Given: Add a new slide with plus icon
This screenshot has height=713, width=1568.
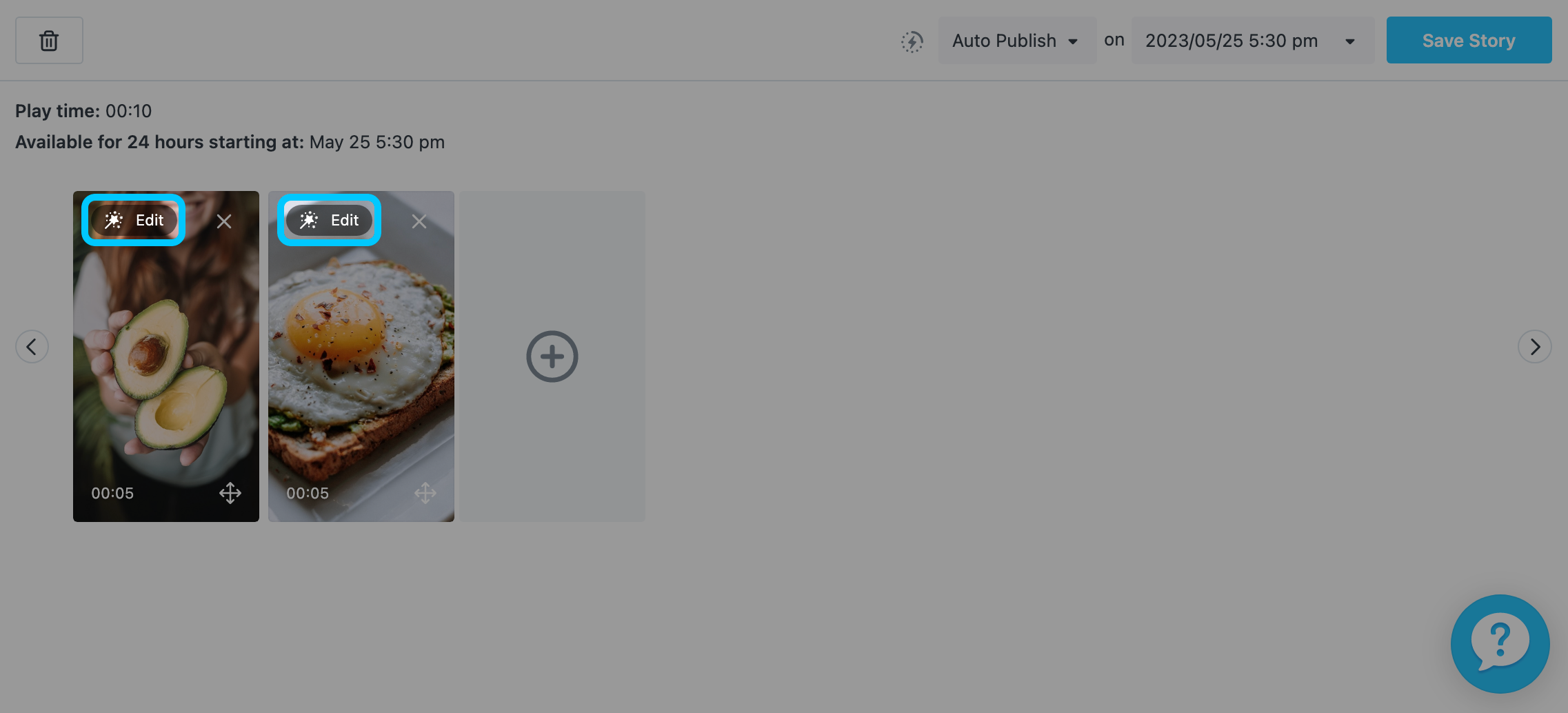Looking at the screenshot, I should click(552, 356).
